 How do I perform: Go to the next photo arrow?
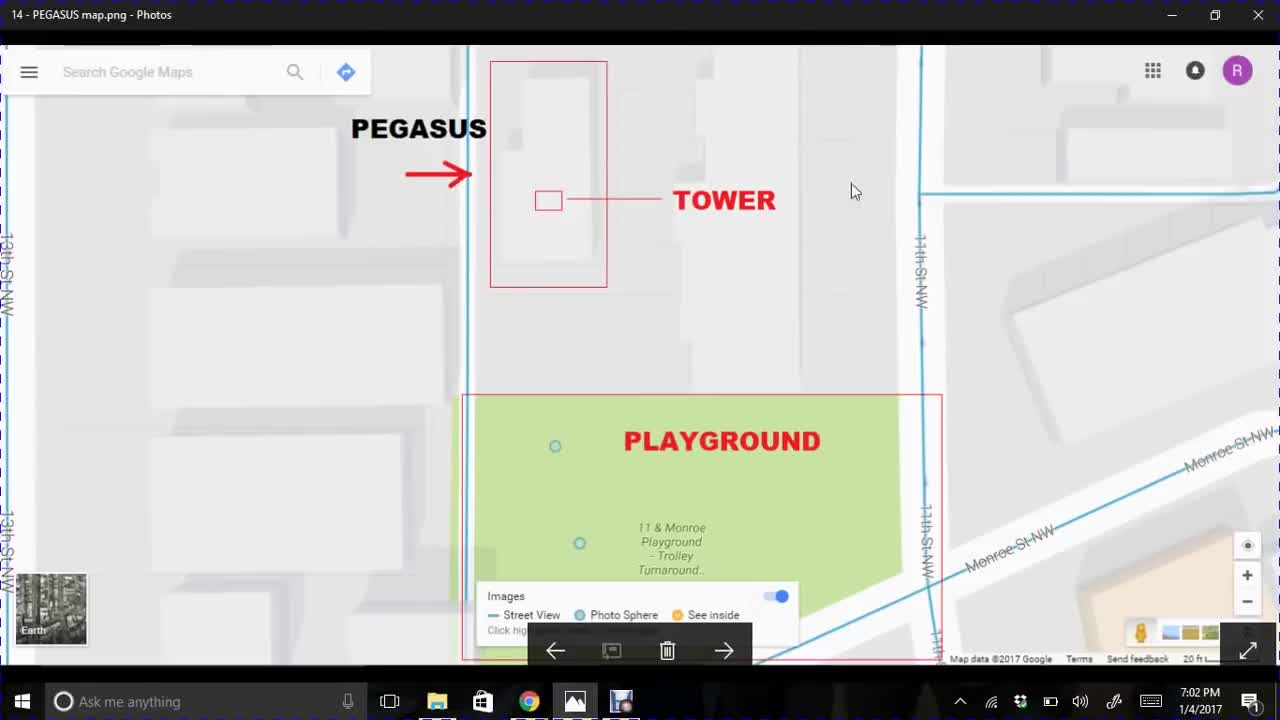[724, 651]
